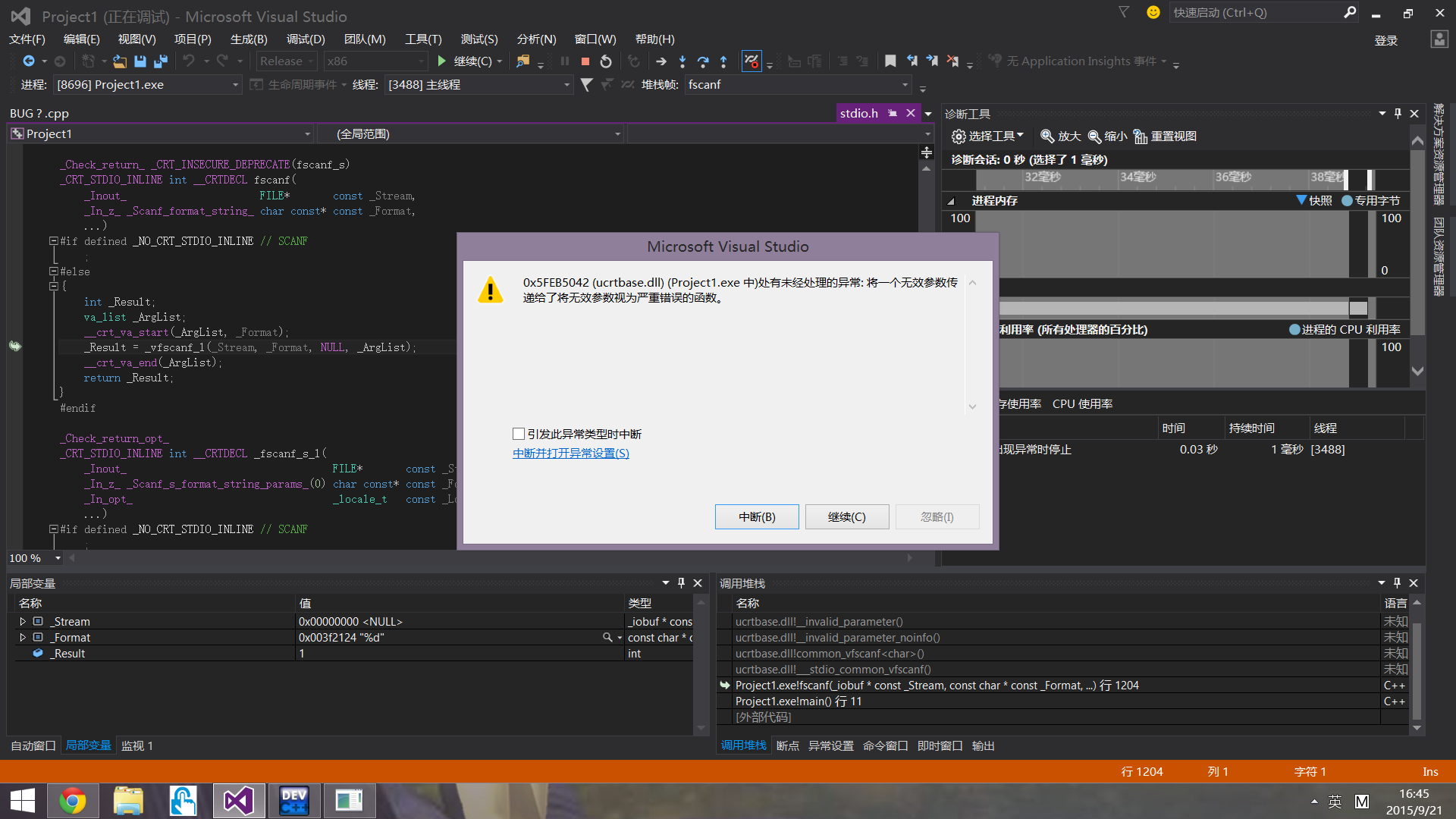Pin the stdio.h tab
This screenshot has height=819, width=1456.
[893, 113]
